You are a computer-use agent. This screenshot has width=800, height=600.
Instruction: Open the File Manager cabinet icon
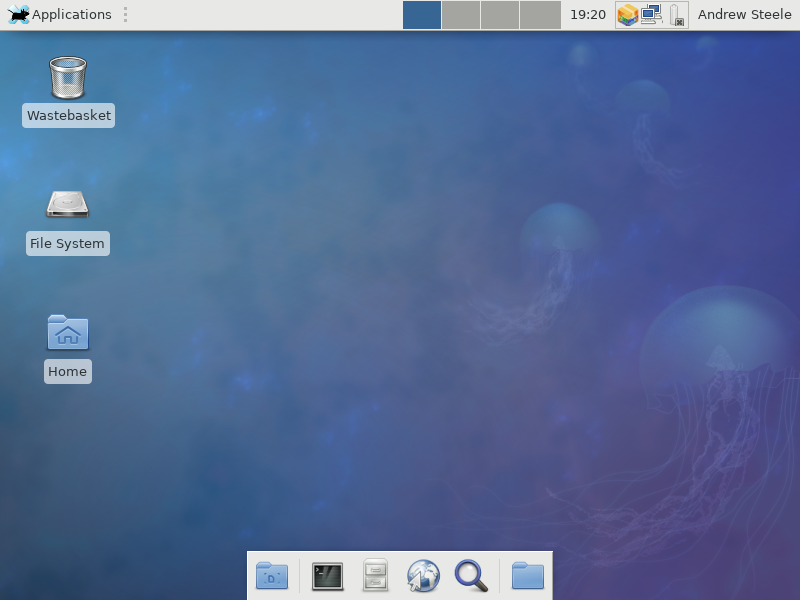coord(375,576)
